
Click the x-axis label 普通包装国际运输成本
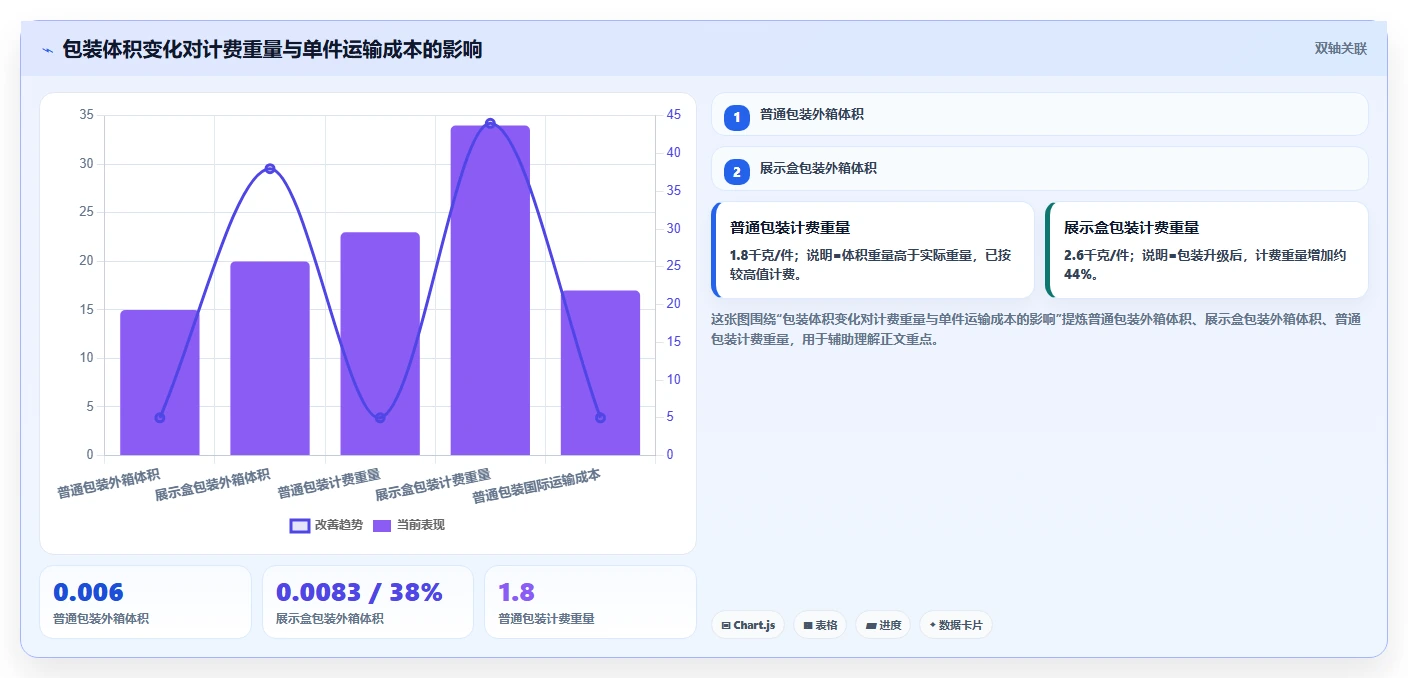click(537, 486)
